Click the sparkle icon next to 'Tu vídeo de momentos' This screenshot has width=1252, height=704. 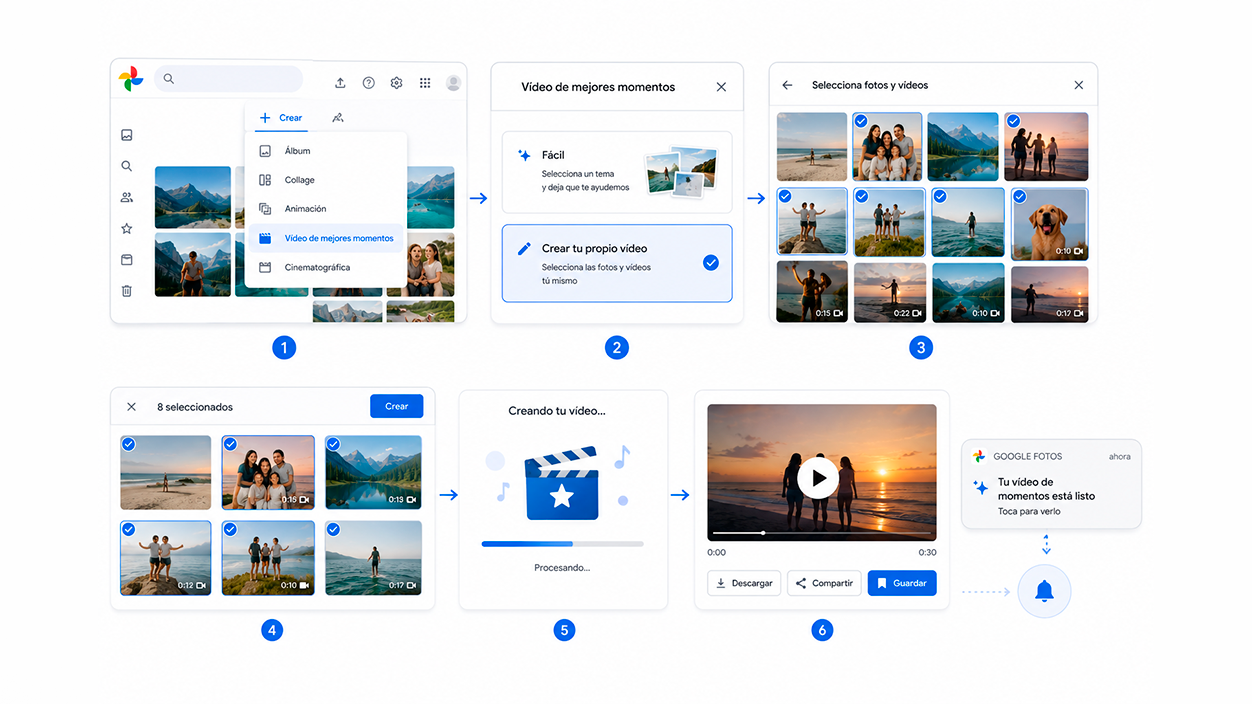[x=981, y=488]
